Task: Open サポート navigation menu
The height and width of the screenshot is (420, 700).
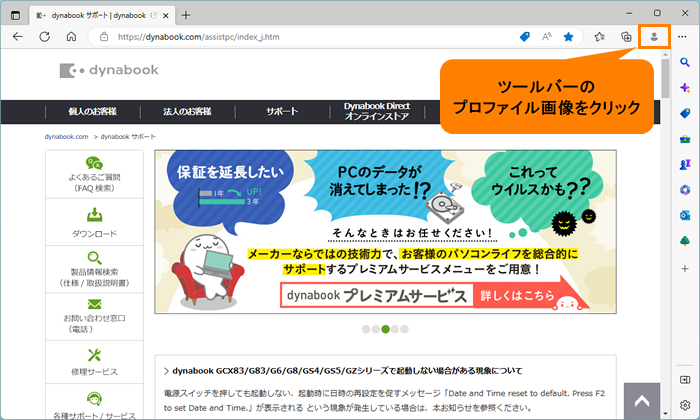Action: (282, 112)
